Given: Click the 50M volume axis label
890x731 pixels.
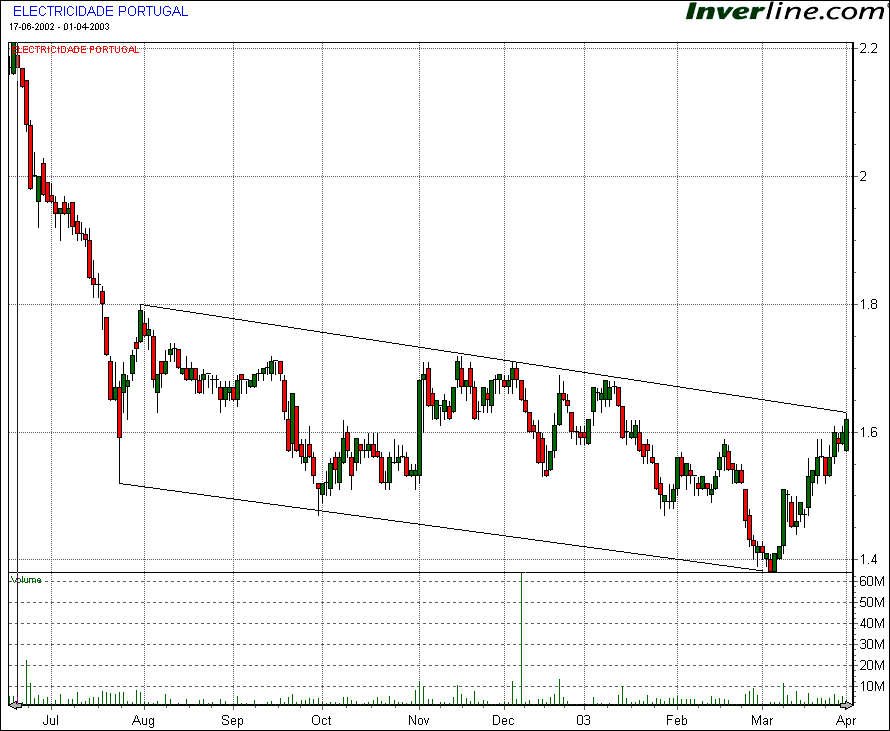Looking at the screenshot, I should [872, 602].
